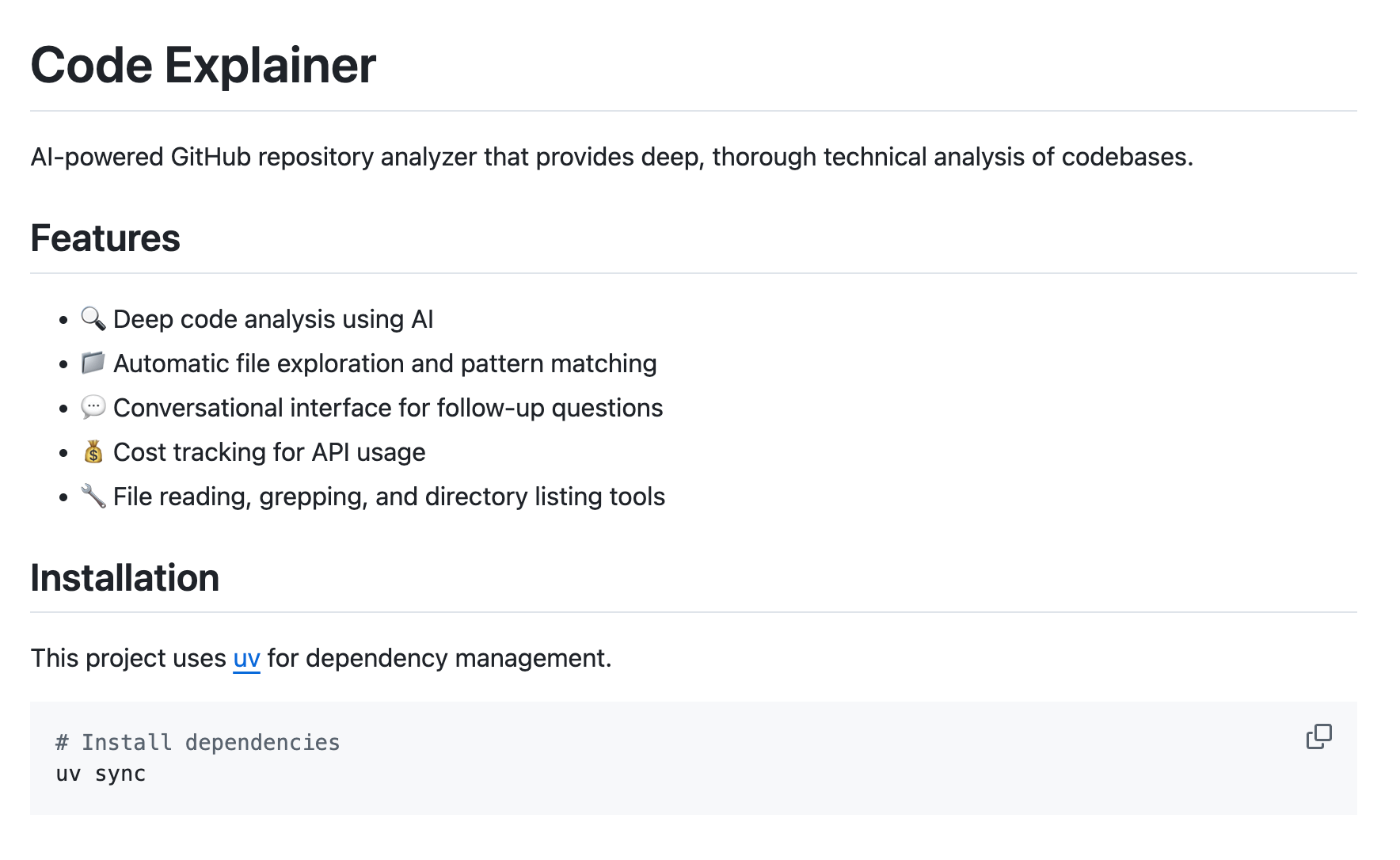
Task: Click the '# Install dependencies' comment line
Action: pos(197,742)
